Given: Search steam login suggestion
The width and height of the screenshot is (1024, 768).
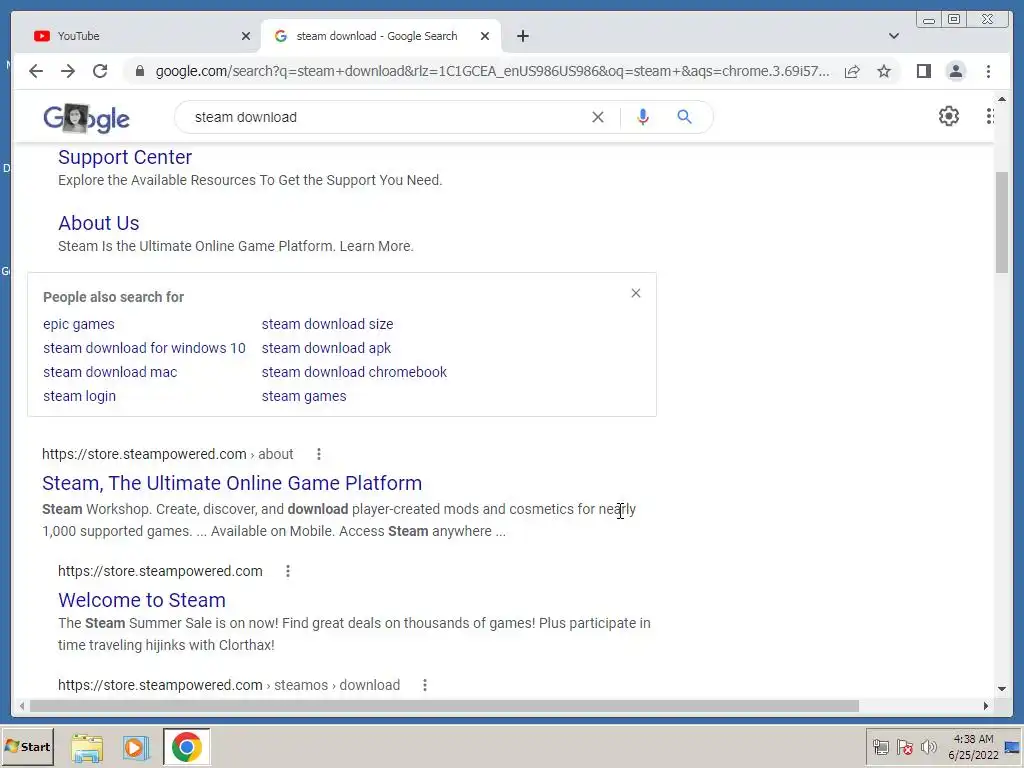Looking at the screenshot, I should click(x=79, y=396).
